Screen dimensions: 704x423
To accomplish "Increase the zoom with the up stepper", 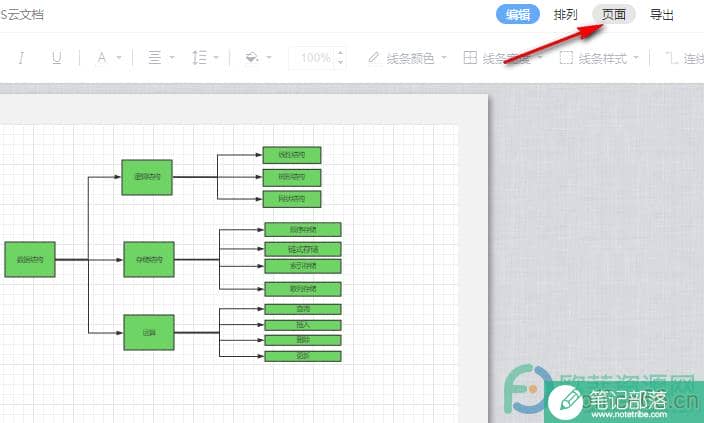I will point(340,53).
